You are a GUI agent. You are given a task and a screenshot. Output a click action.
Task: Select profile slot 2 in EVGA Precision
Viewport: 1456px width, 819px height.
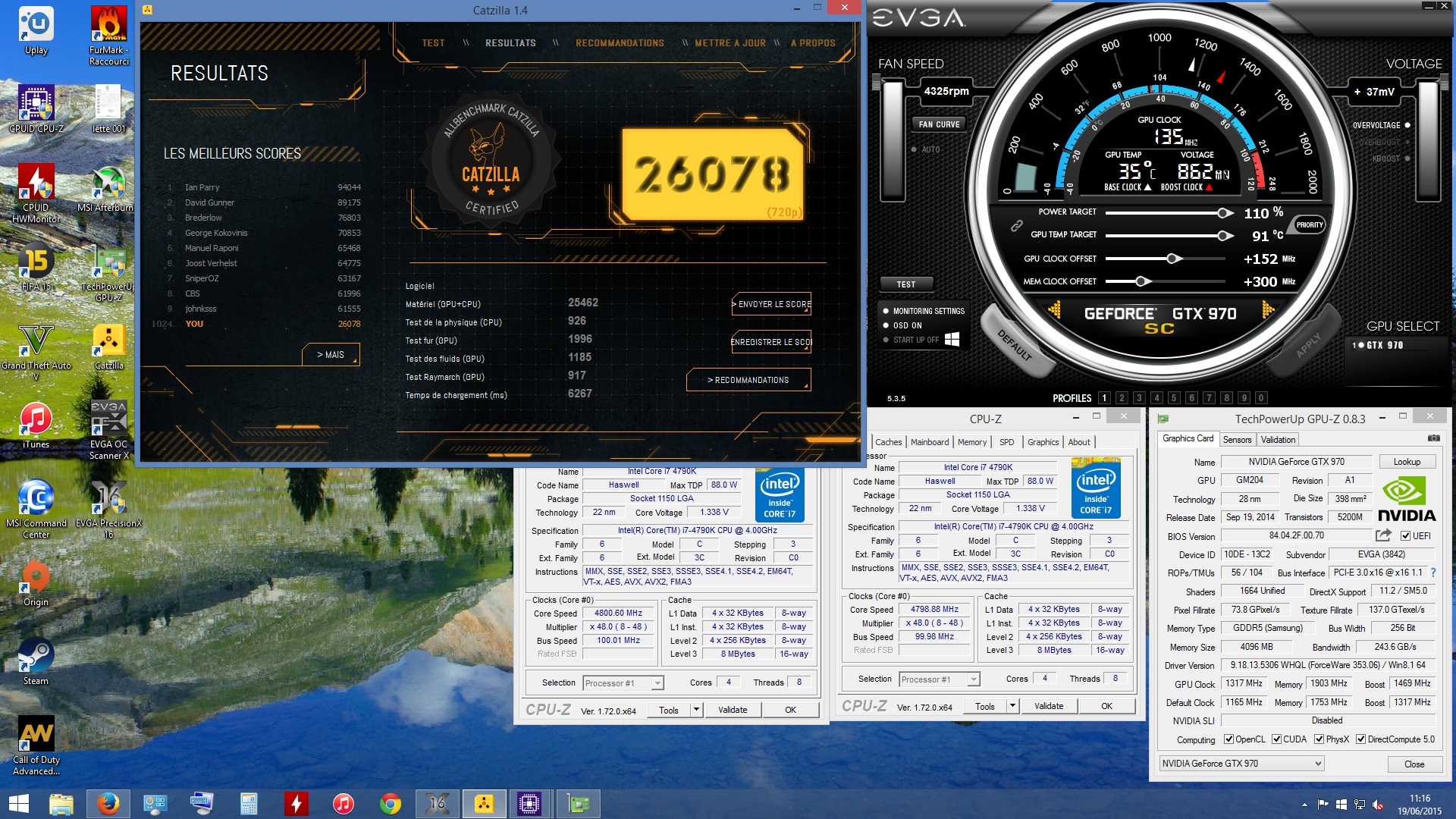click(1122, 398)
